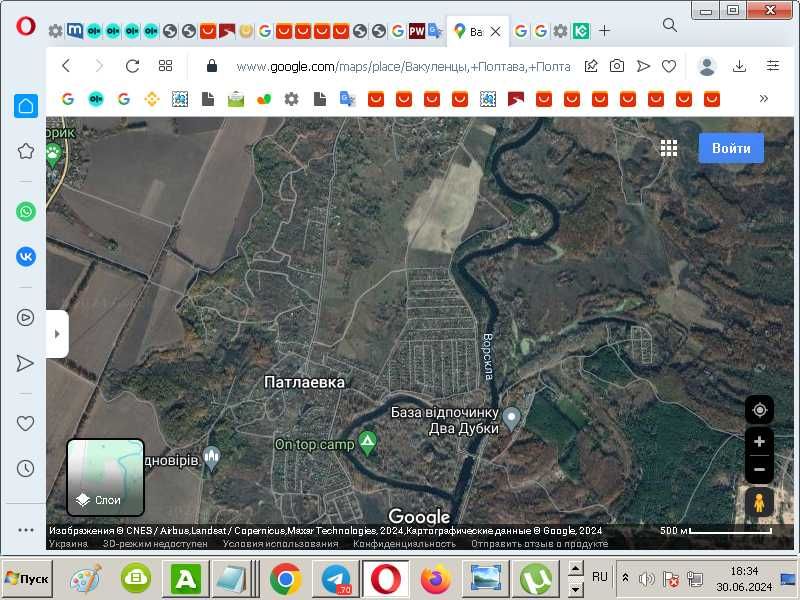Open the Слои layers thumbnail

coord(106,478)
